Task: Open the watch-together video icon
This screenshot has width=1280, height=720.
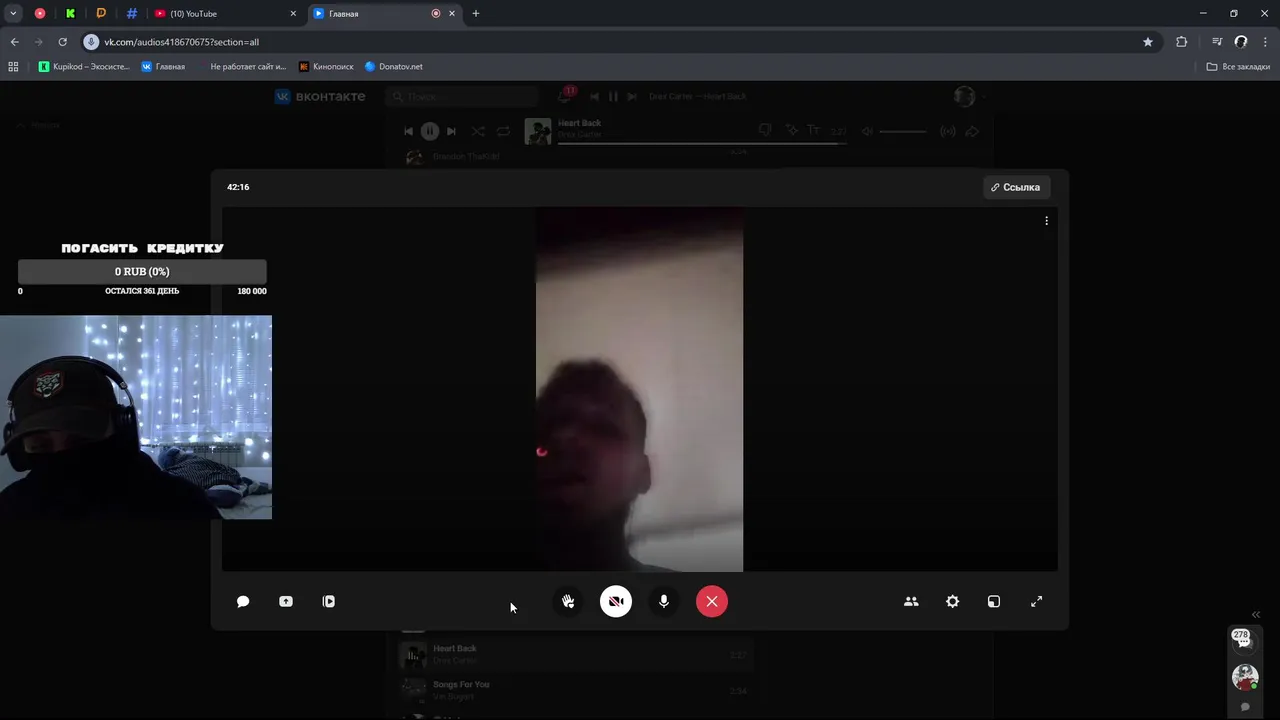Action: click(x=329, y=601)
